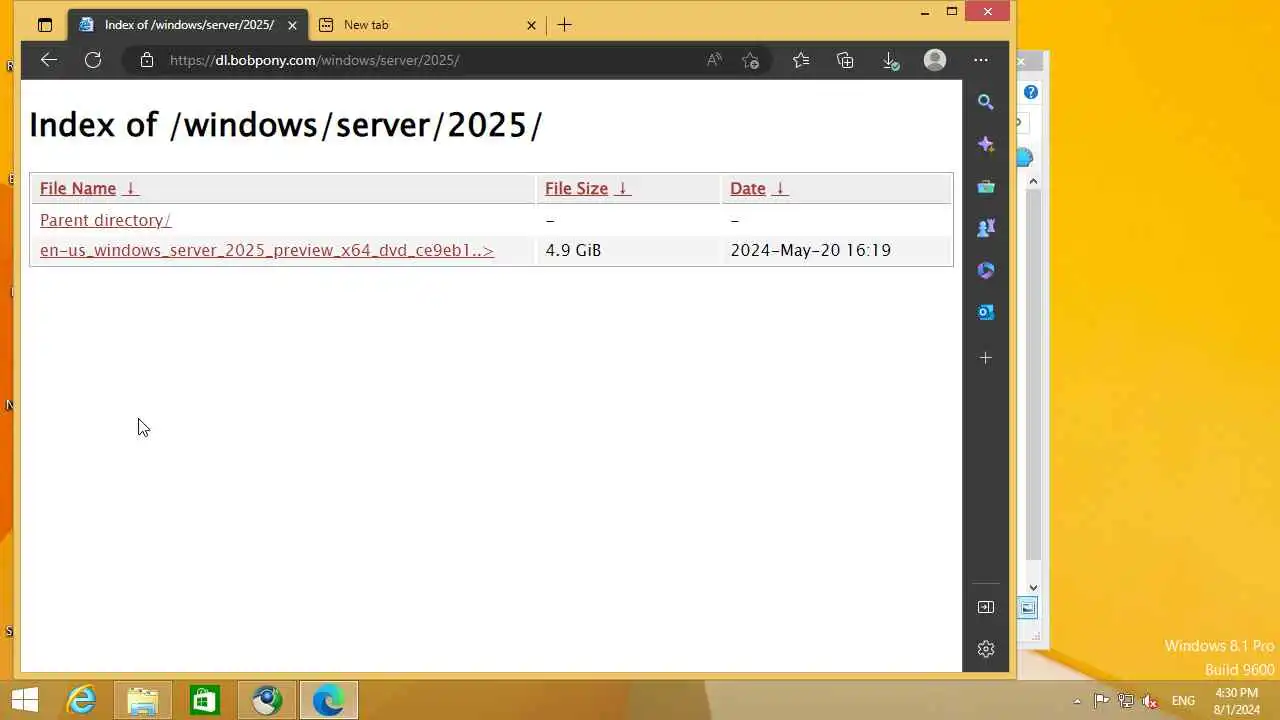Viewport: 1280px width, 720px height.
Task: Open sidebar Tools briefcase
Action: coord(986,186)
